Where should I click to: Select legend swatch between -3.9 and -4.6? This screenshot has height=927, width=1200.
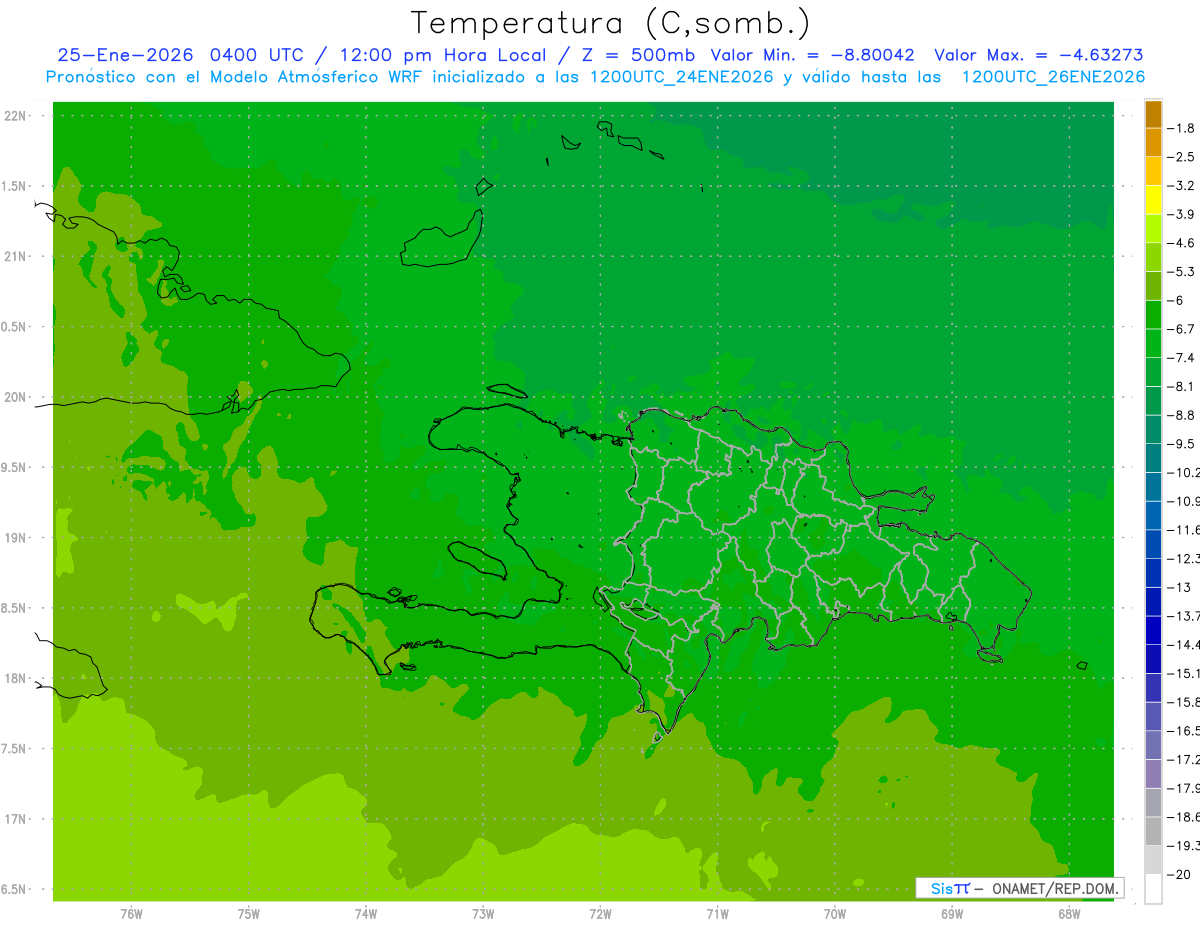coord(1153,228)
